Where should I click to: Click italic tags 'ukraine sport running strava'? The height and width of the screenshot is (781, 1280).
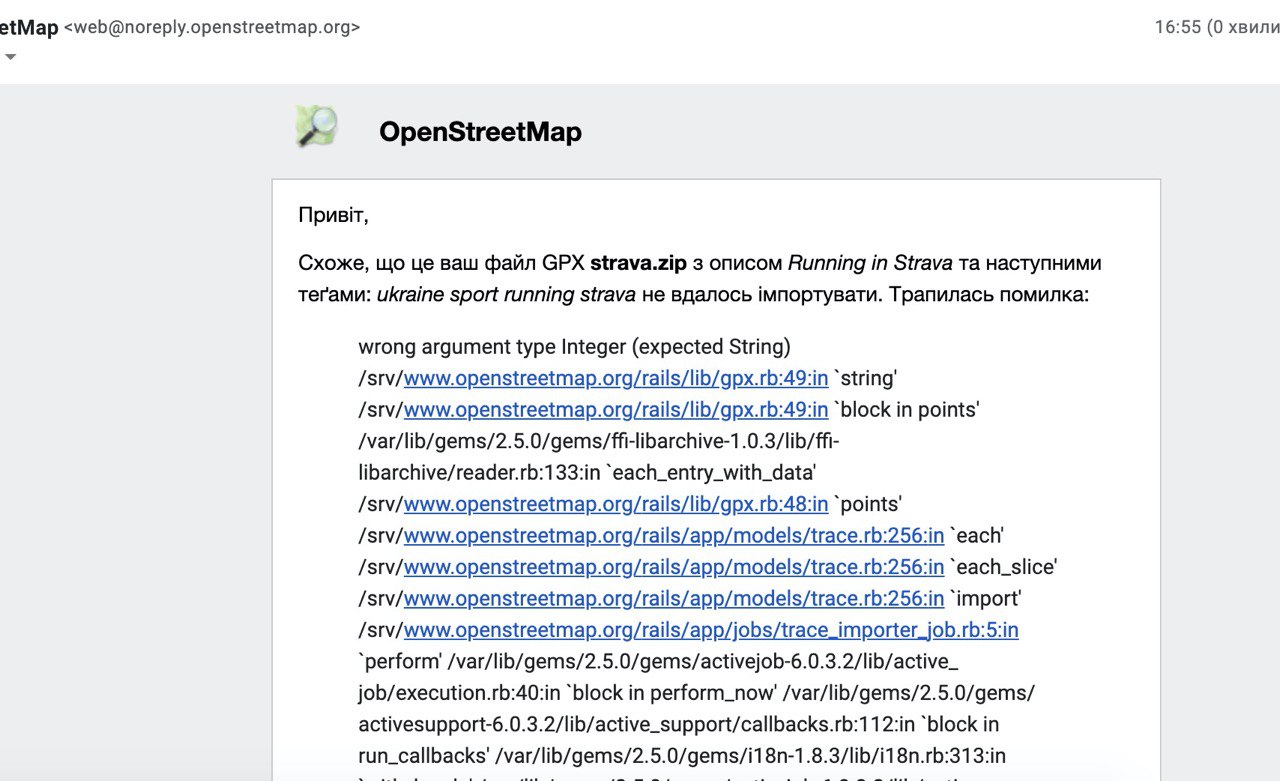506,295
